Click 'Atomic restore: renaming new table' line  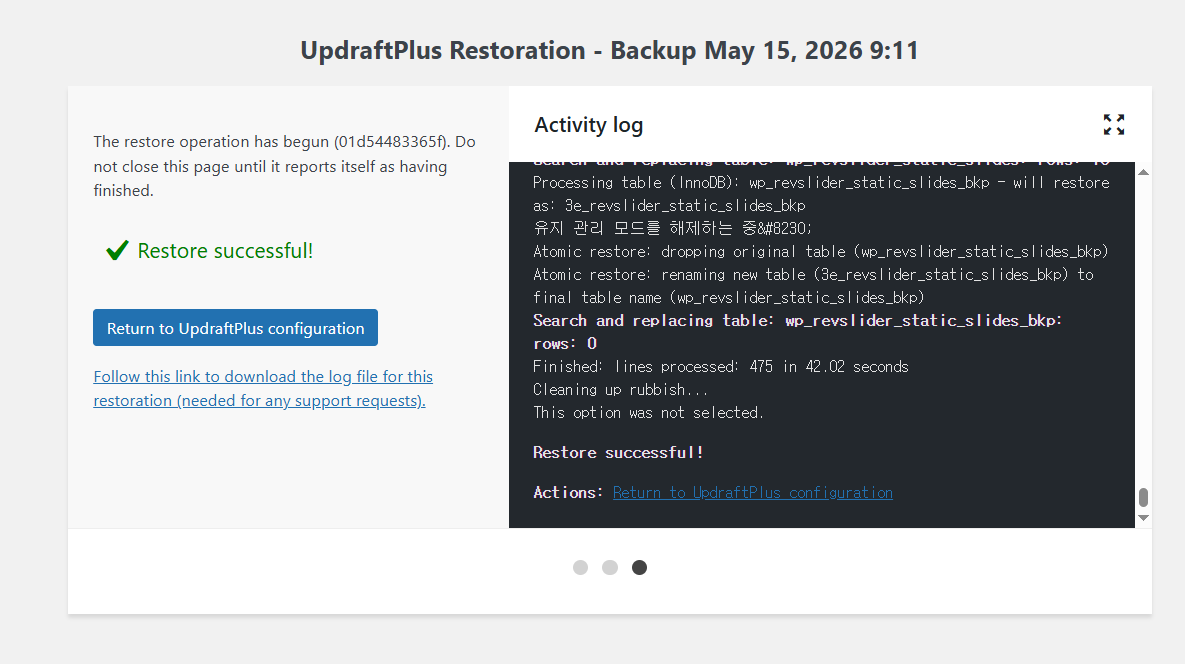(x=813, y=286)
